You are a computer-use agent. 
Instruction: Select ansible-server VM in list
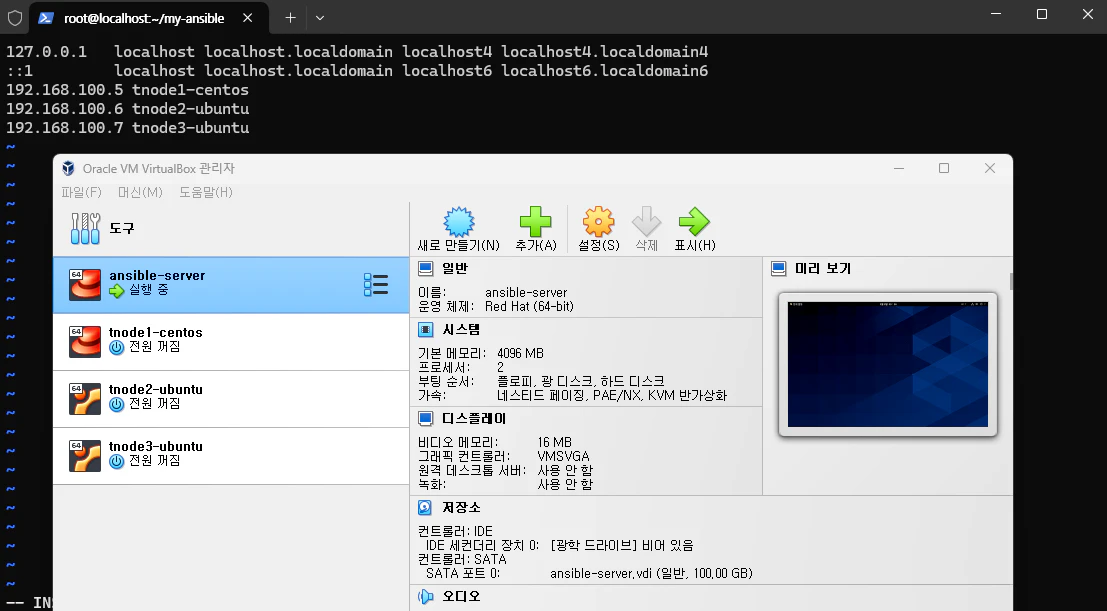[232, 285]
